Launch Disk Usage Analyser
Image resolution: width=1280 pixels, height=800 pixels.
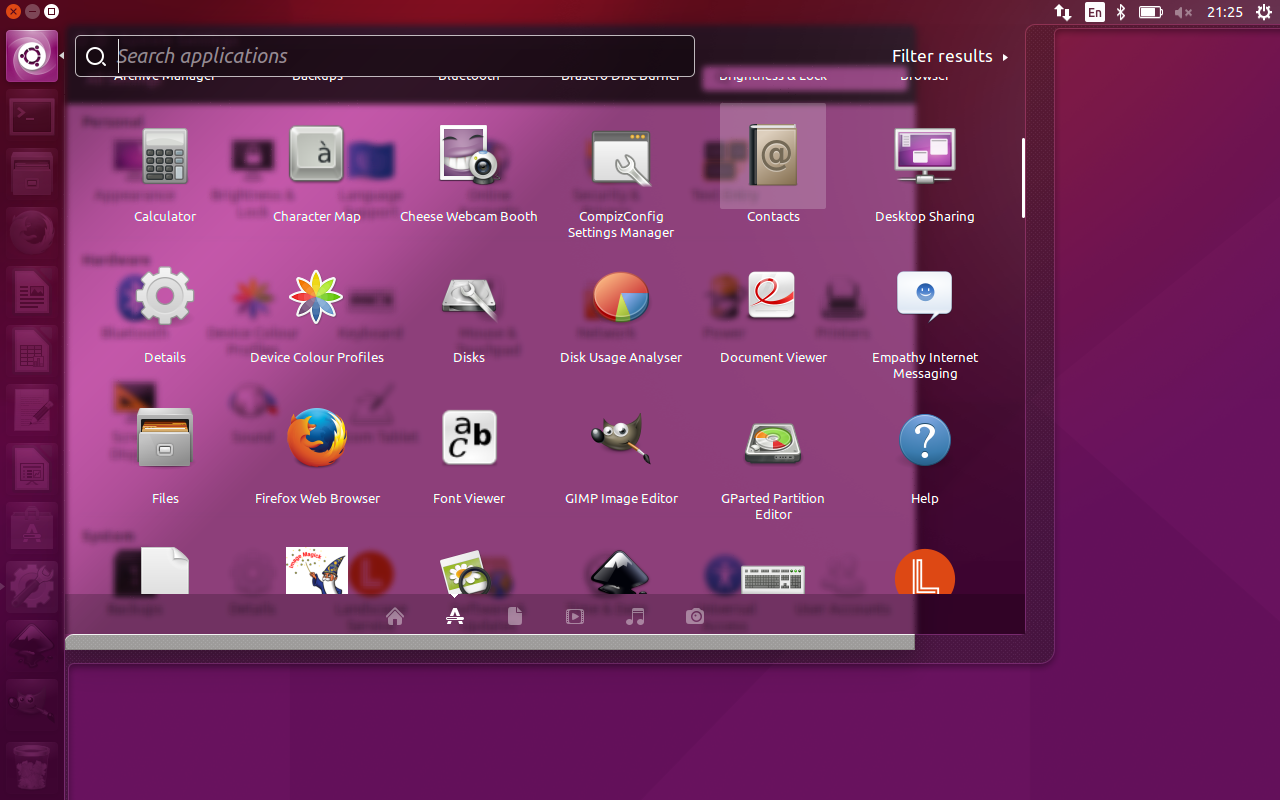click(x=621, y=298)
